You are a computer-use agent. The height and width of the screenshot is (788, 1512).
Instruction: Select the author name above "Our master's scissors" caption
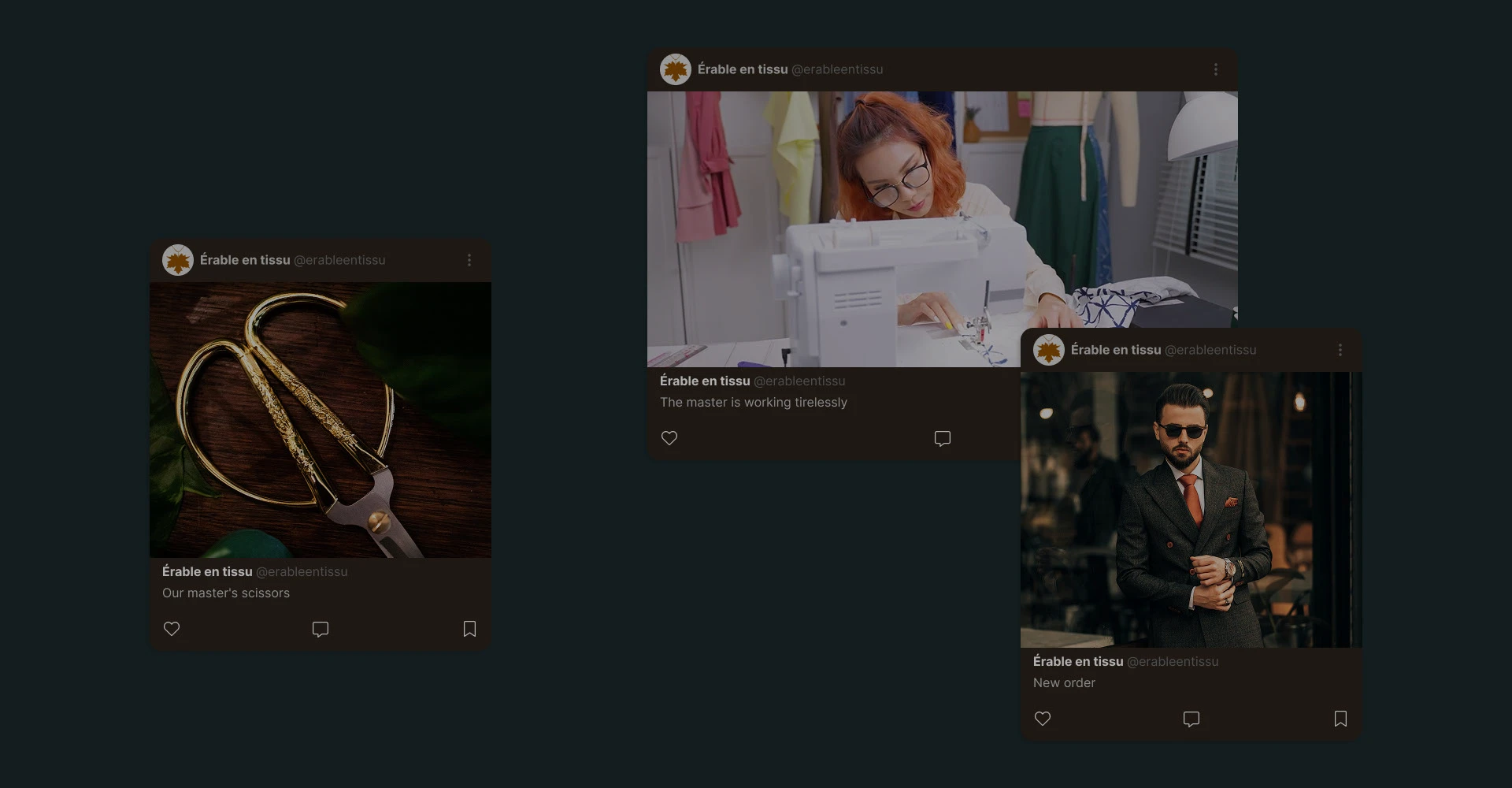tap(207, 571)
